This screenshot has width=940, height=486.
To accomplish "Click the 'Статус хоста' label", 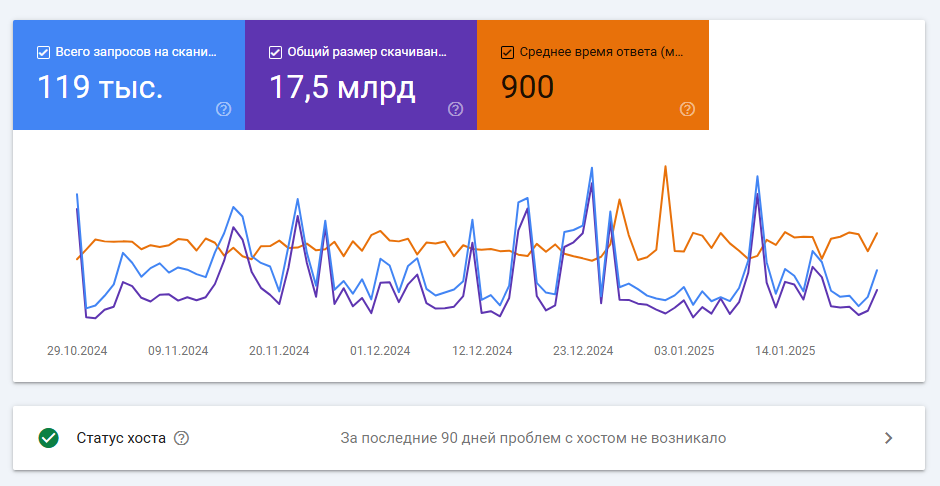I will coord(121,438).
